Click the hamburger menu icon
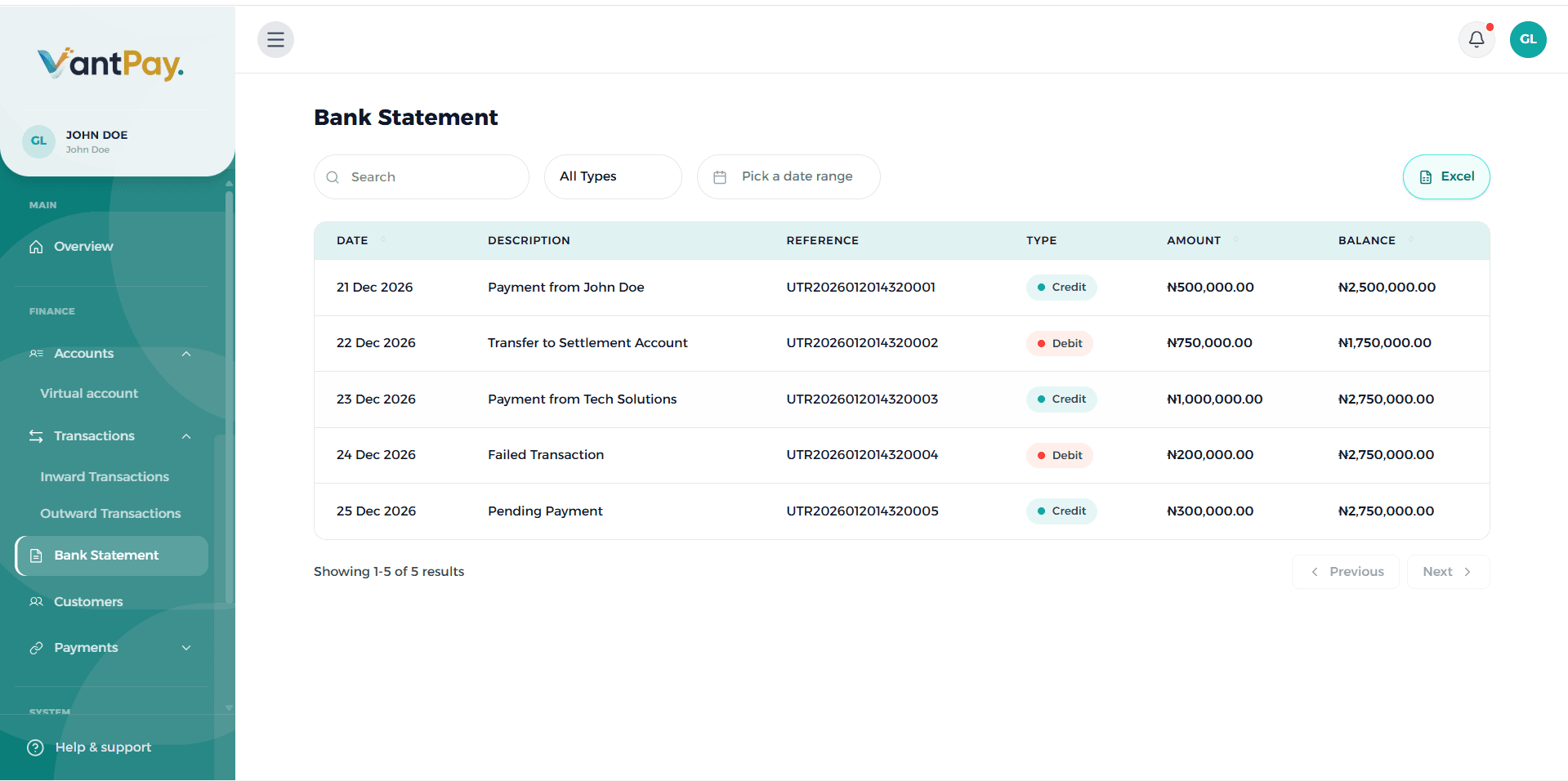The image size is (1568, 781). coord(275,39)
